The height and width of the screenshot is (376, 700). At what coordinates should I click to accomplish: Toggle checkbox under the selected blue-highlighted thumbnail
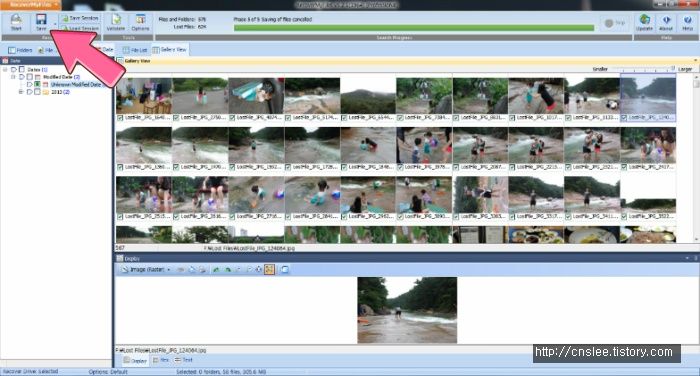(624, 118)
